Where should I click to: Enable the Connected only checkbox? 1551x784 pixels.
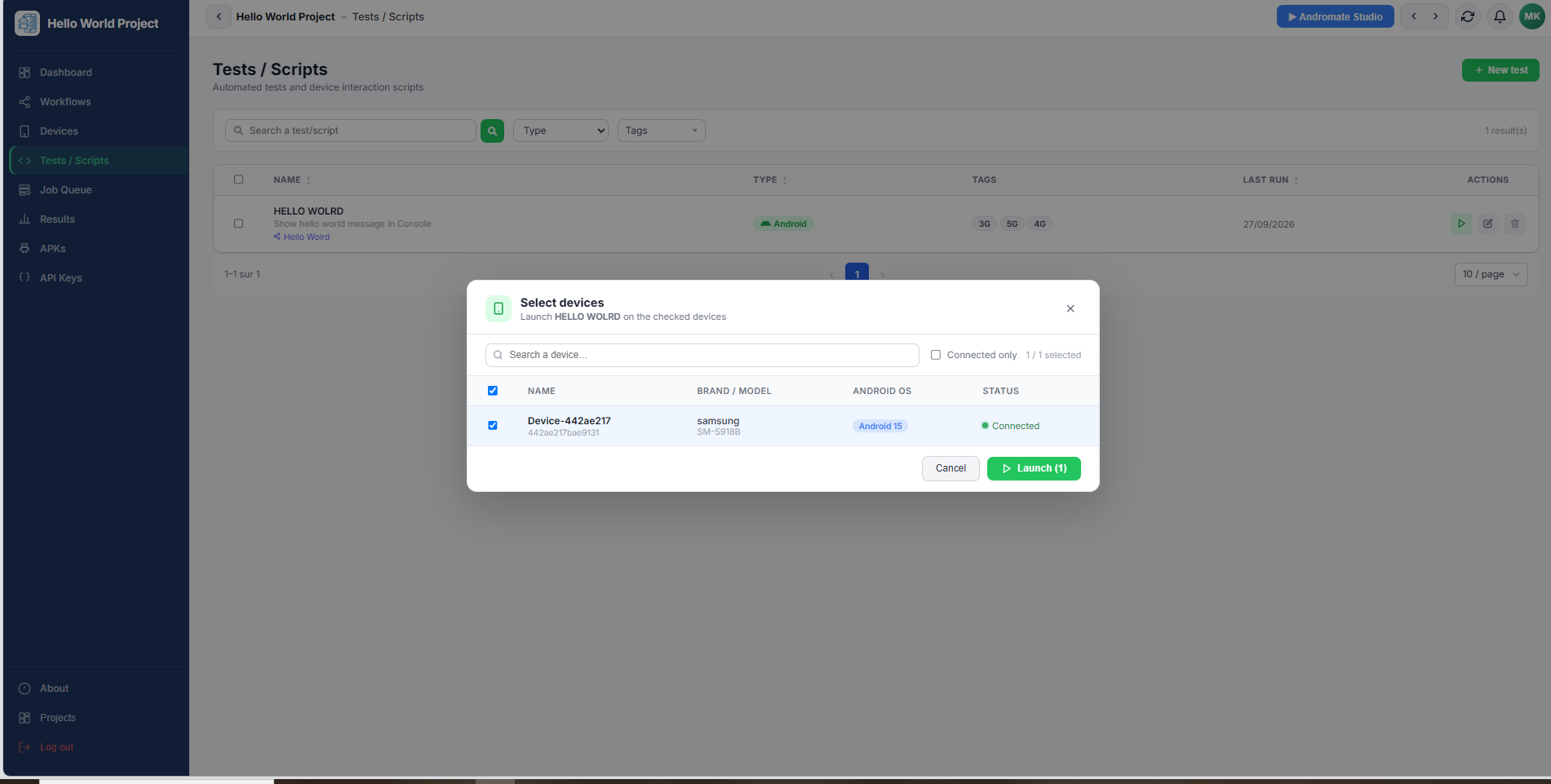pos(936,355)
